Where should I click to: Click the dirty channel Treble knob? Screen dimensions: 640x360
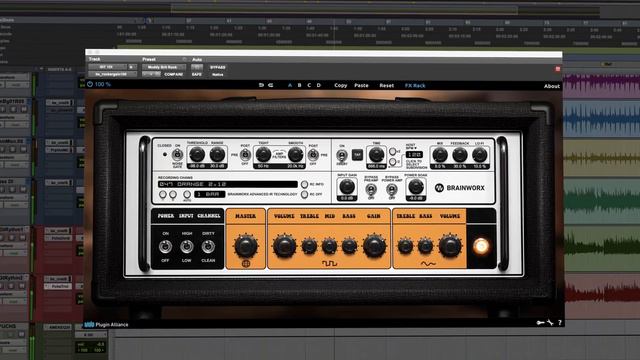(309, 246)
